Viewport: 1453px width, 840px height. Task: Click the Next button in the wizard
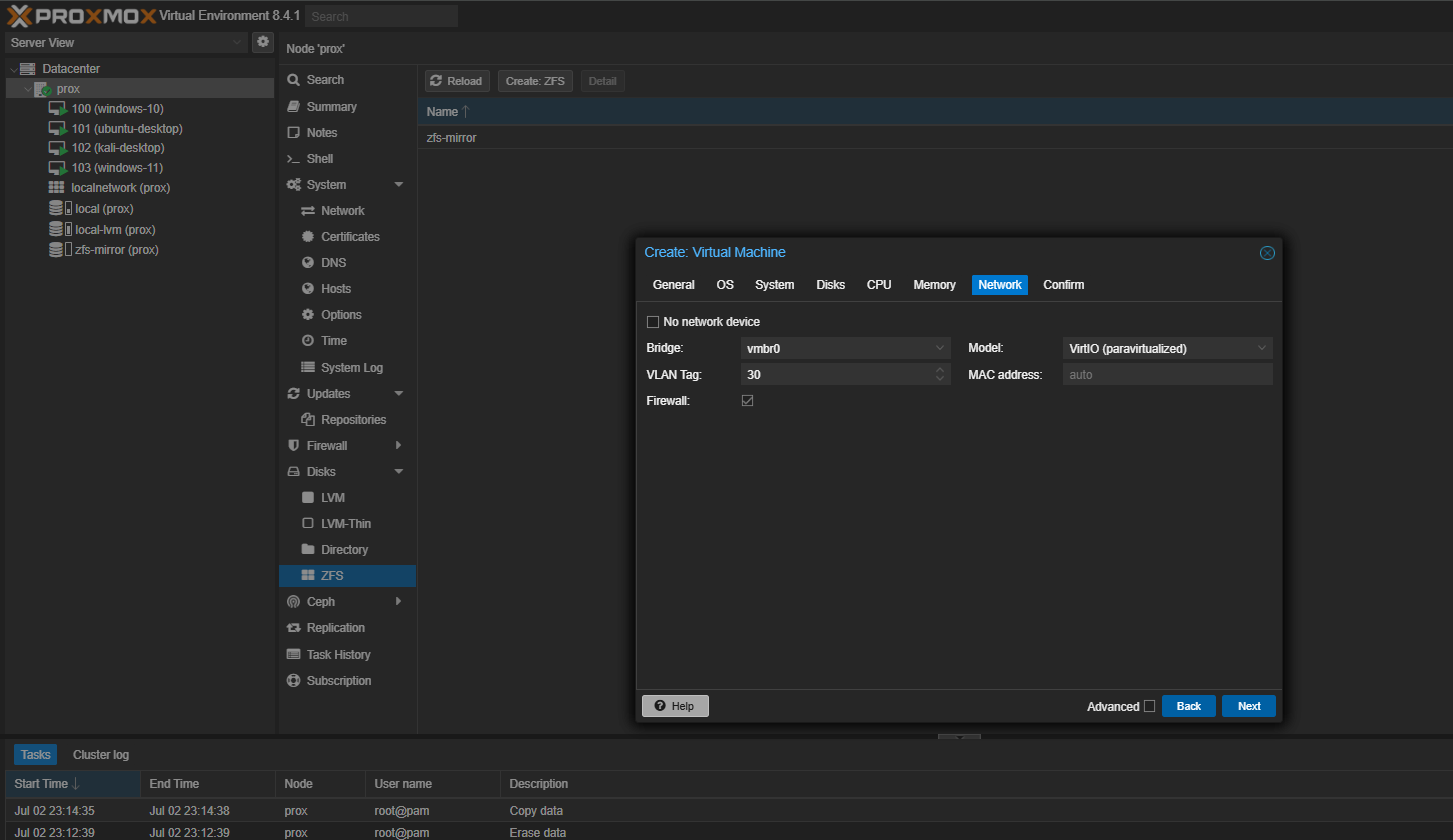[1247, 706]
